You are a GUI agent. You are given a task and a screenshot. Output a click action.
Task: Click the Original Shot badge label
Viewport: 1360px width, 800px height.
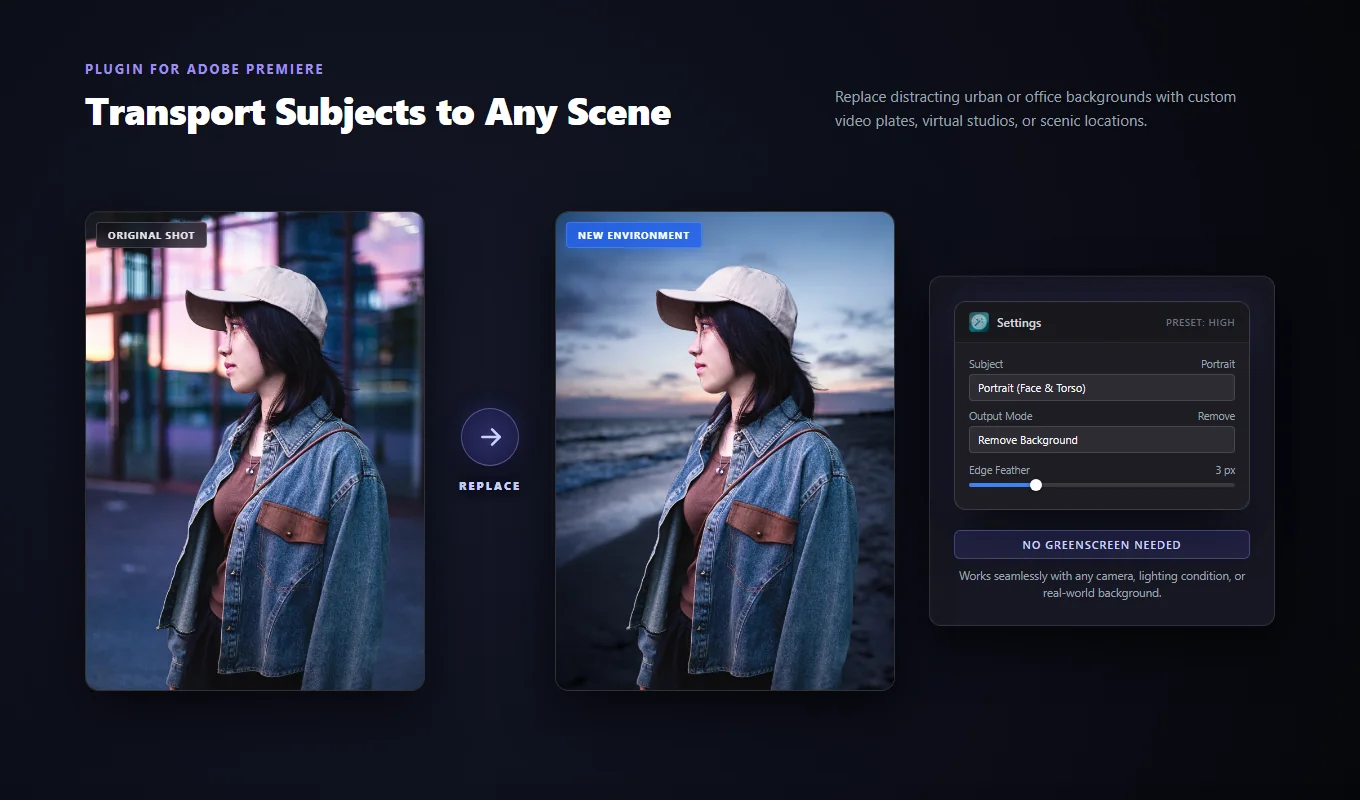click(x=152, y=235)
